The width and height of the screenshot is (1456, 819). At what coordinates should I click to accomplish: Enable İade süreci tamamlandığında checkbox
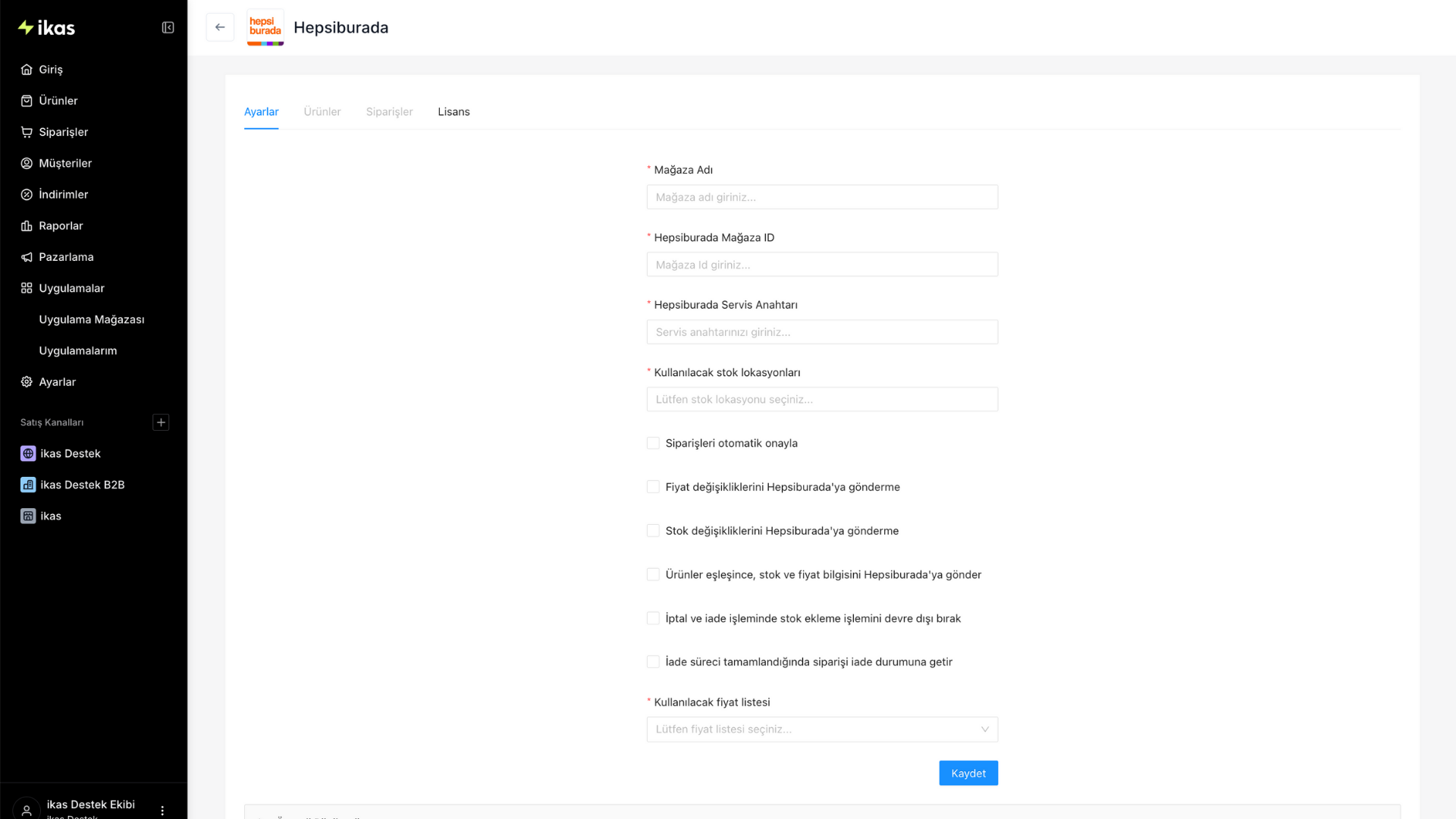coord(653,662)
